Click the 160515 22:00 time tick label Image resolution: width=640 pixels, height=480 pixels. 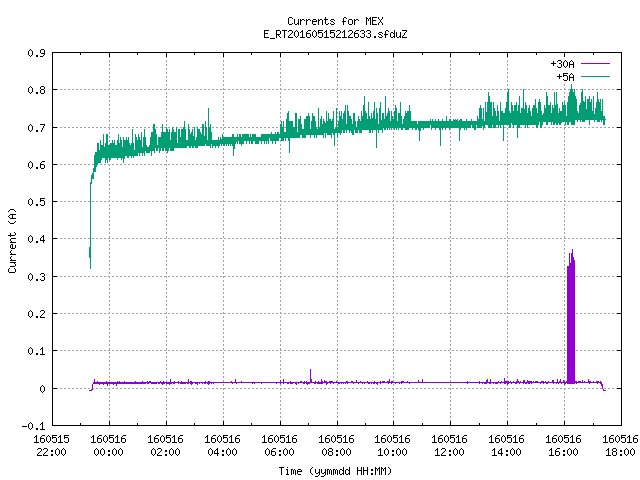point(51,445)
